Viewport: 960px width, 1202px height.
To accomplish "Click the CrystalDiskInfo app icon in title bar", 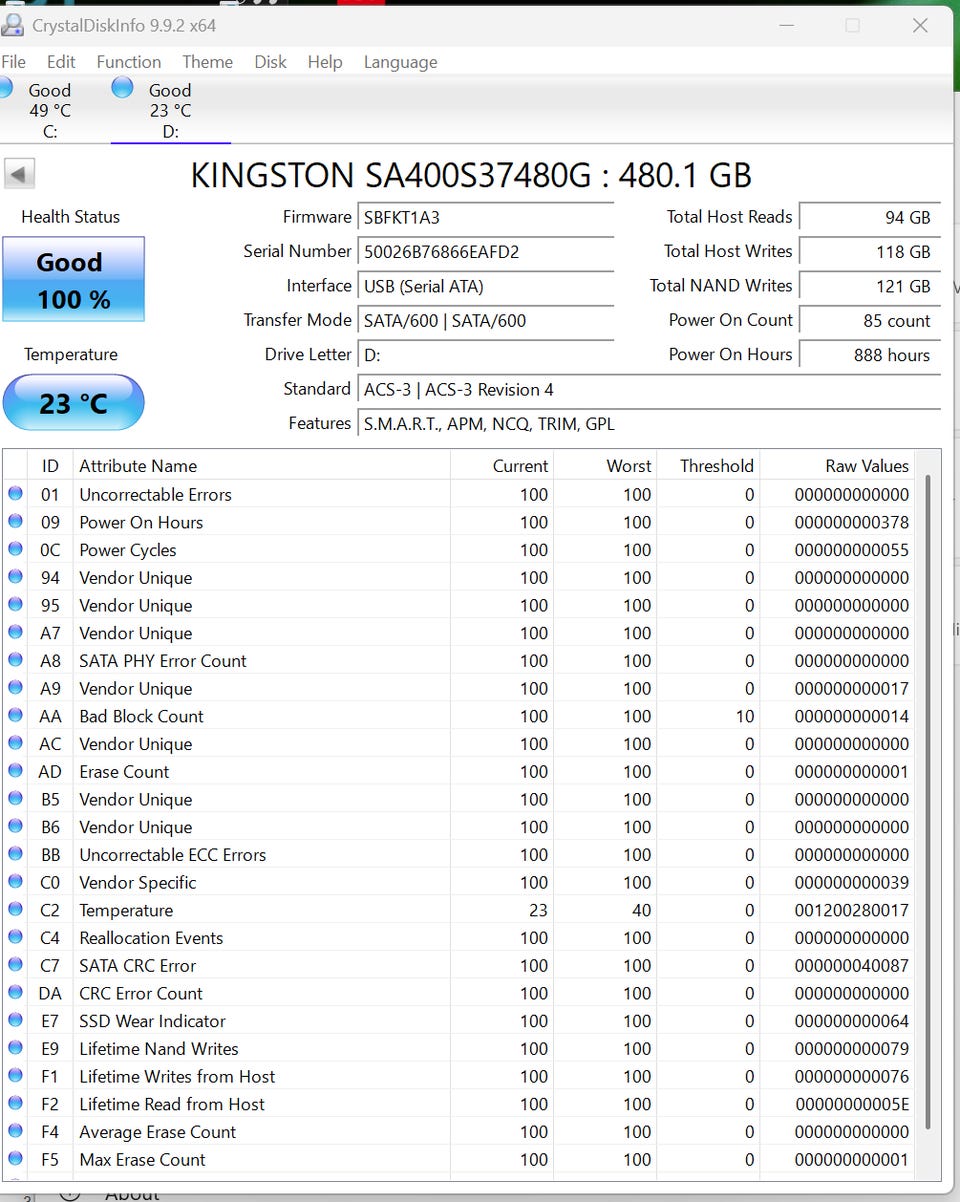I will tap(13, 25).
